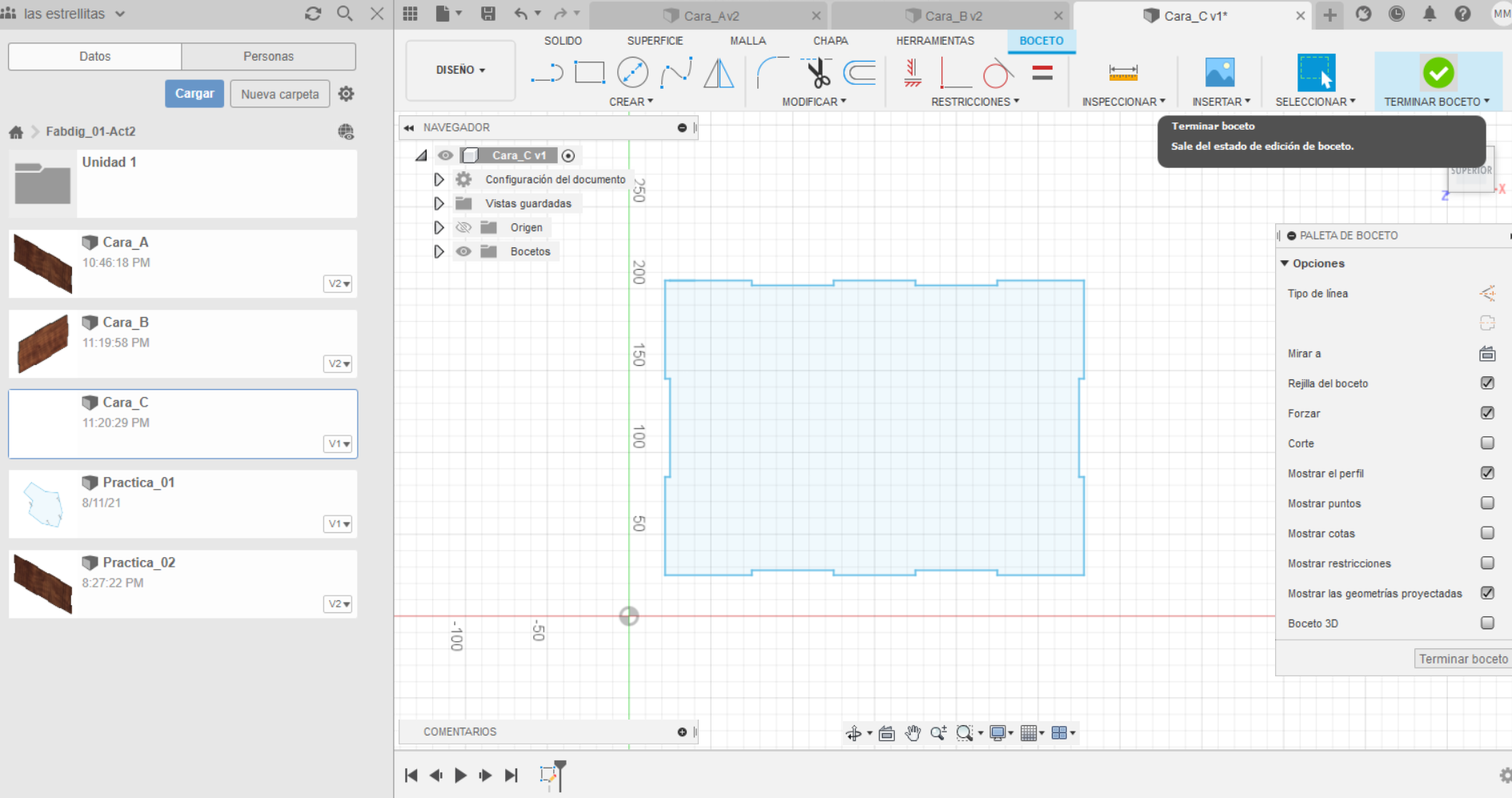The image size is (1512, 798).
Task: Switch to the CHAPA tab
Action: tap(830, 41)
